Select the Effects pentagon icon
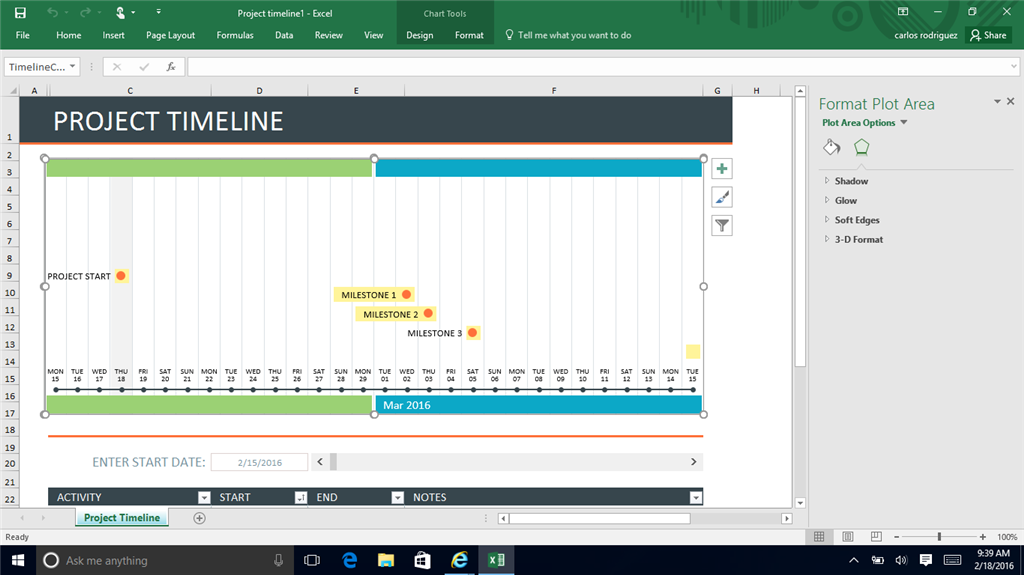Image resolution: width=1024 pixels, height=575 pixels. click(x=861, y=147)
